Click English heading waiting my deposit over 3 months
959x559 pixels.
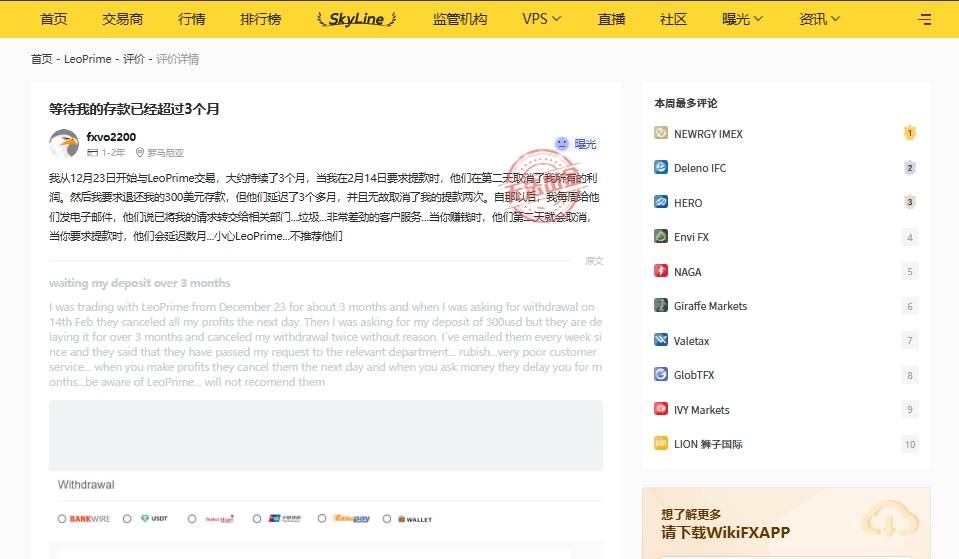139,283
